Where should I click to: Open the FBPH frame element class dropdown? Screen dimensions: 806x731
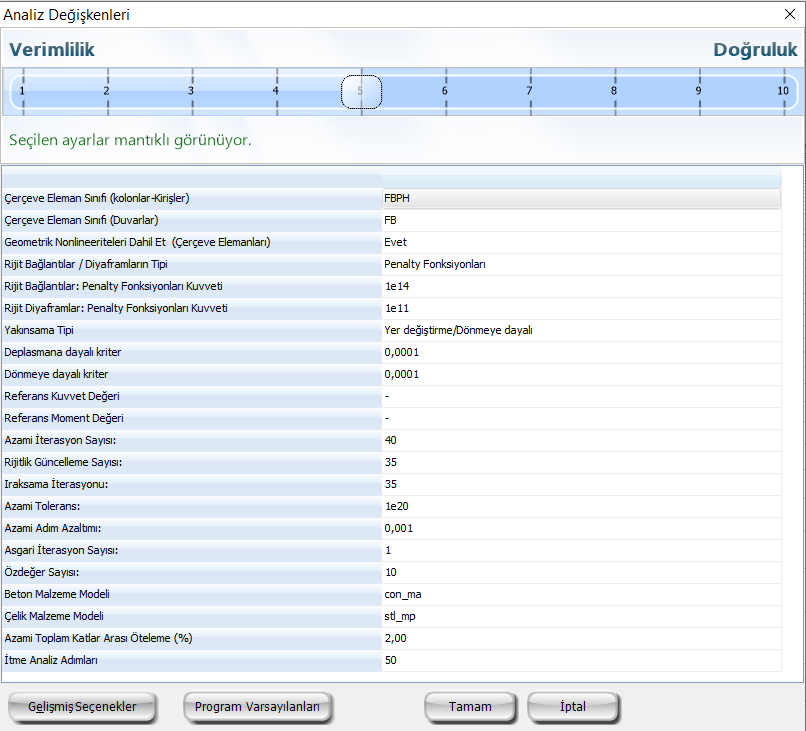(580, 198)
